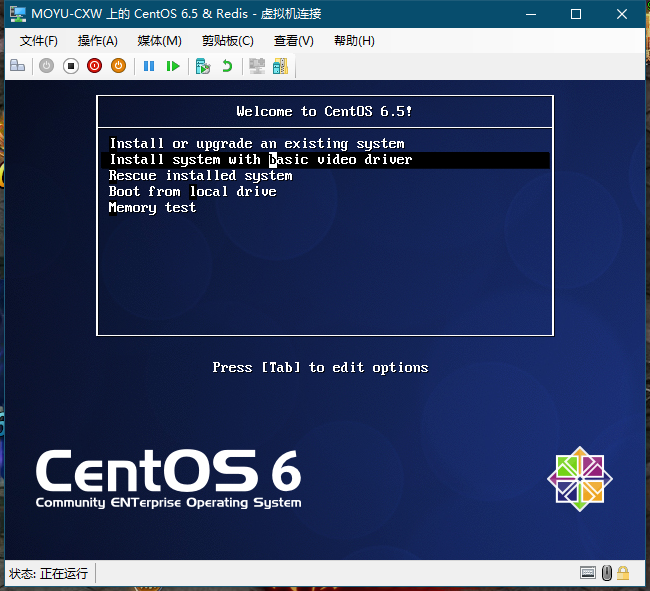Screen dimensions: 650x591
Task: Click the red Shut Down icon
Action: (x=95, y=66)
